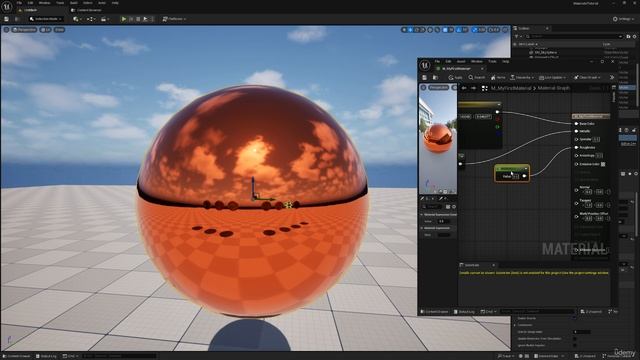The image size is (640, 360).
Task: Click the forward arrow in Material Graph
Action: (473, 88)
